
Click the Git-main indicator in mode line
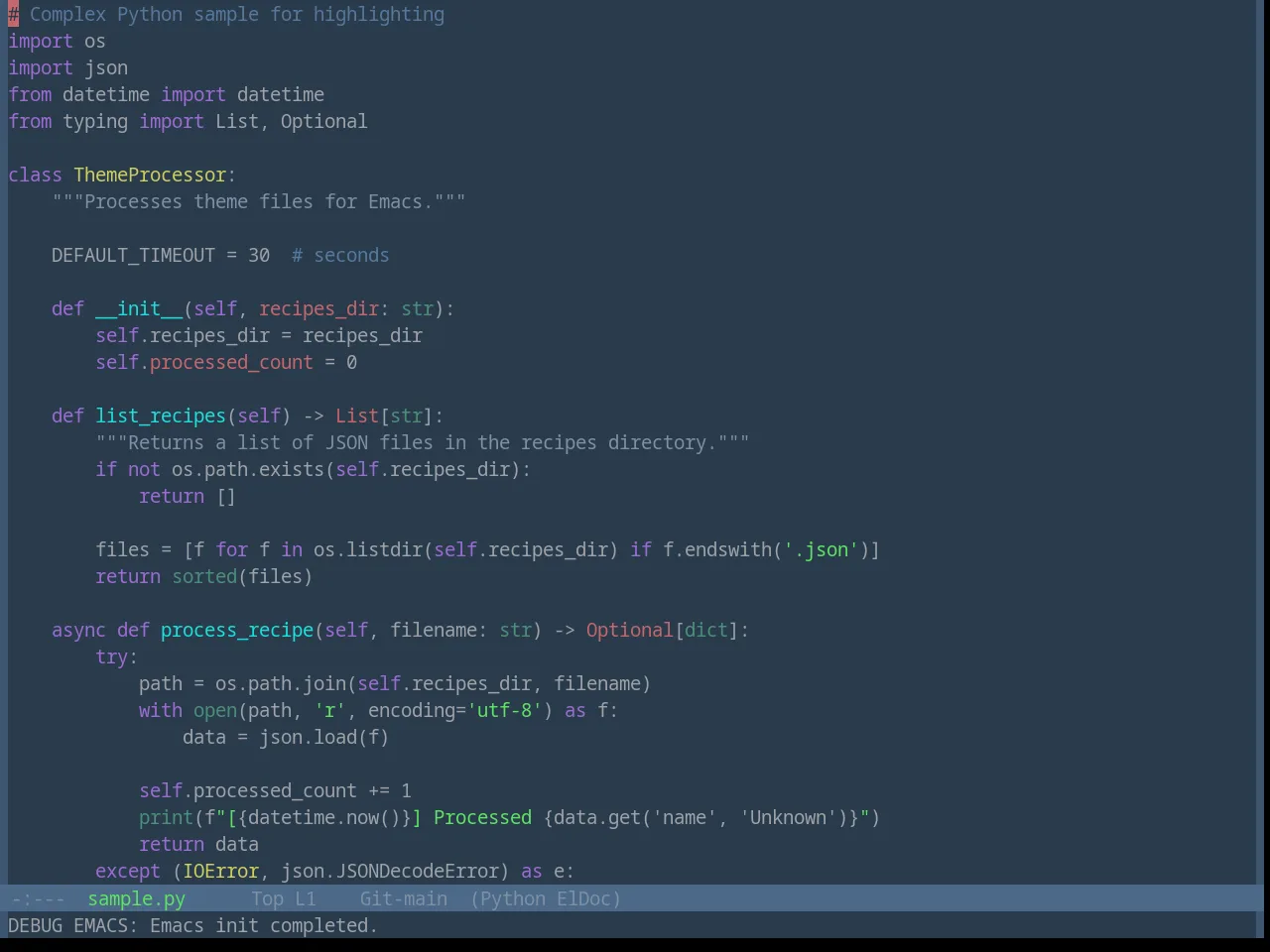point(403,898)
